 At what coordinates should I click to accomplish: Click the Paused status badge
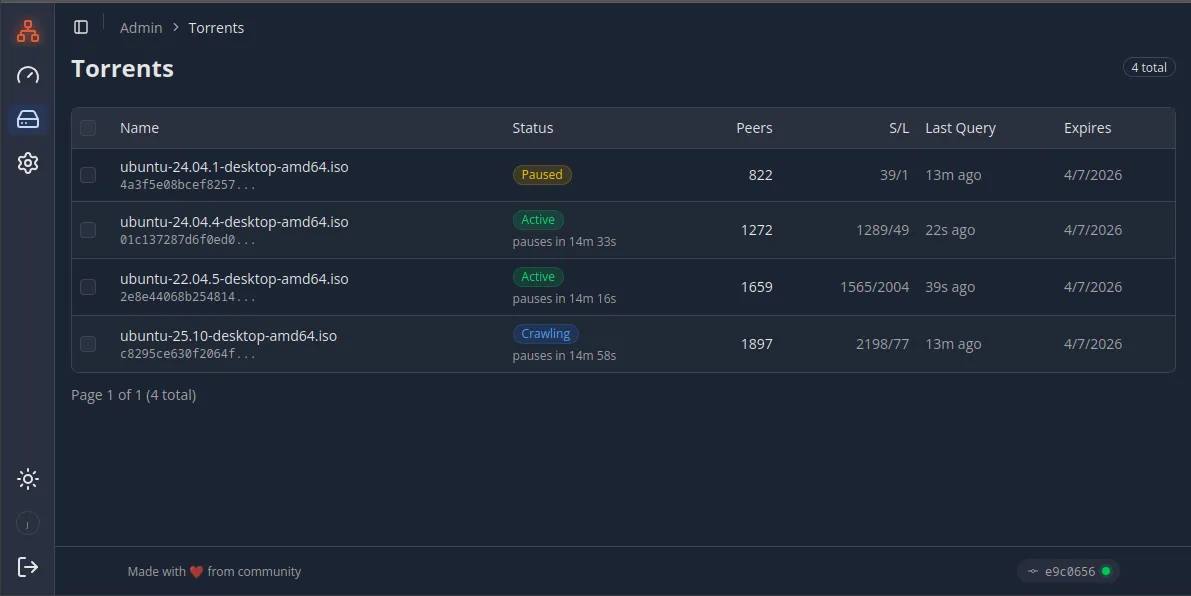(542, 175)
